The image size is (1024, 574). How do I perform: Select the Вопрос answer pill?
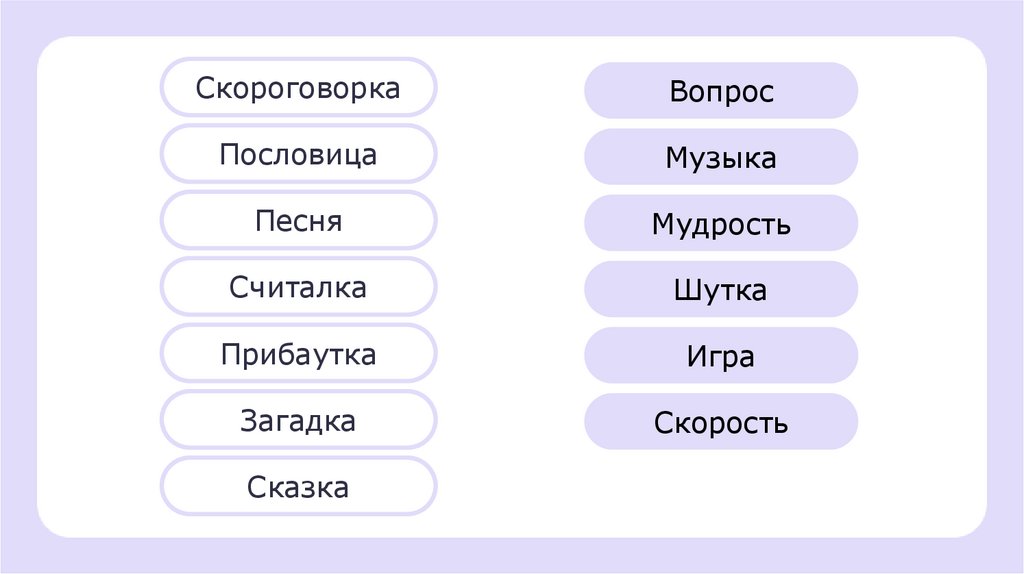click(721, 92)
